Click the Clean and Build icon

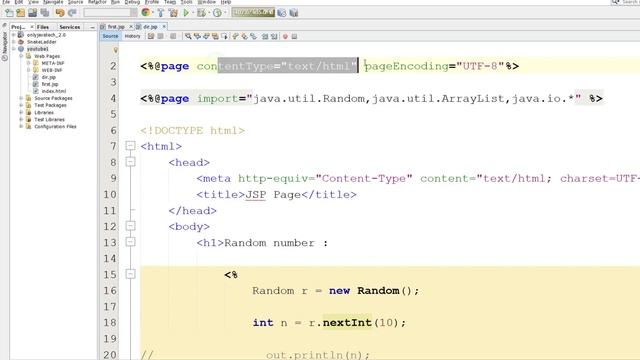[x=173, y=13]
